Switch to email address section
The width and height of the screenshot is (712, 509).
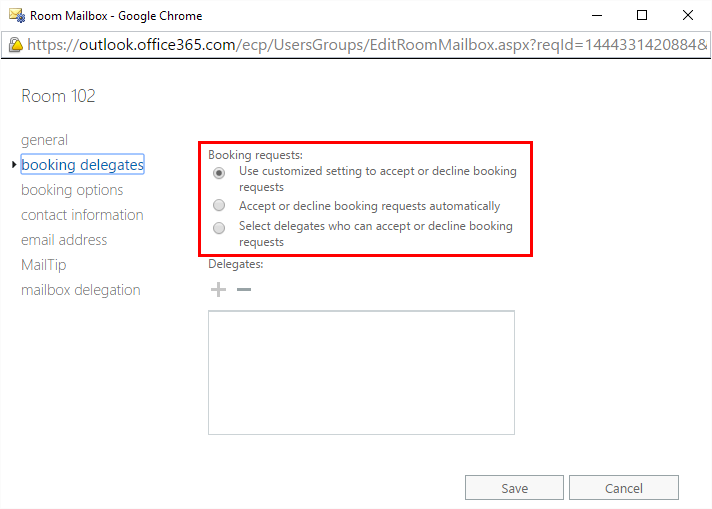point(64,240)
